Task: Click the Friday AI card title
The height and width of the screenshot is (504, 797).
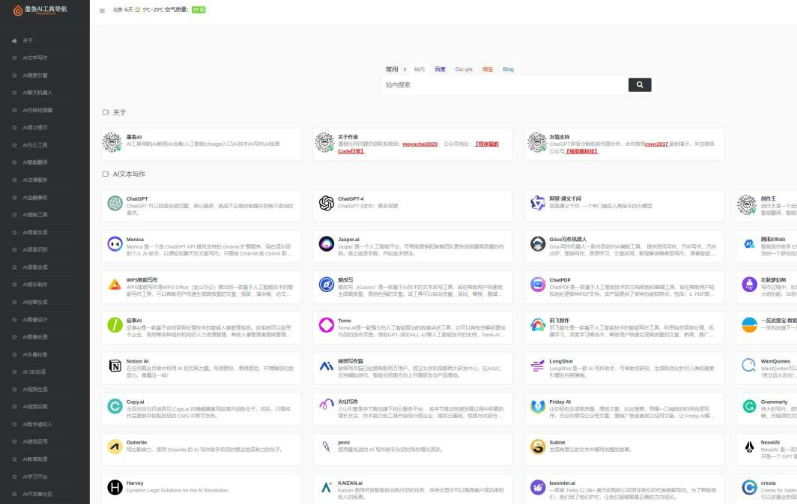Action: (x=560, y=402)
